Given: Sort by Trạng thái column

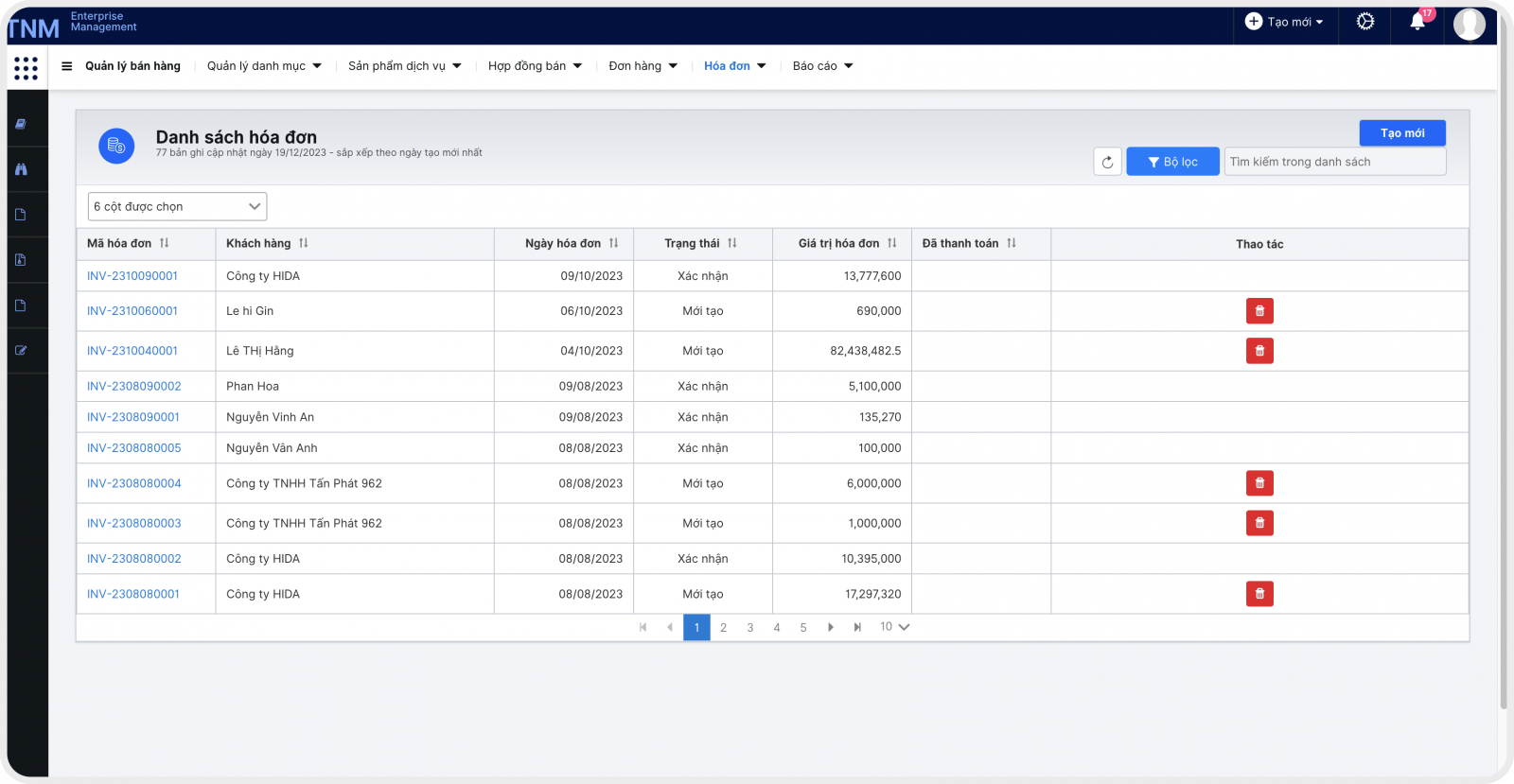Looking at the screenshot, I should click(x=732, y=243).
